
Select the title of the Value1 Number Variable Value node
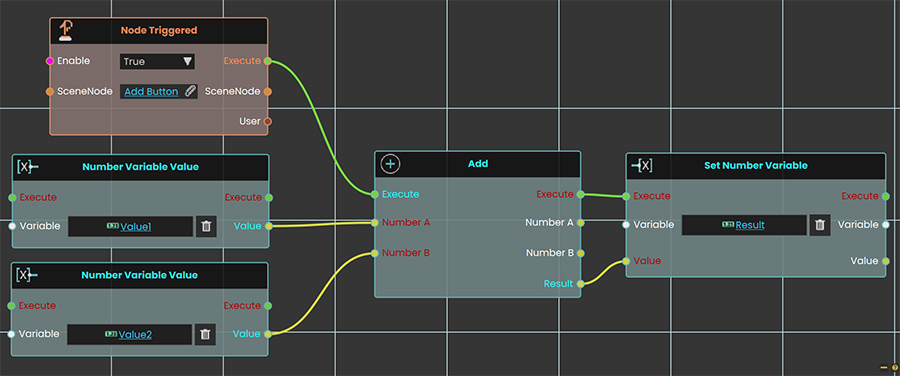(x=141, y=167)
